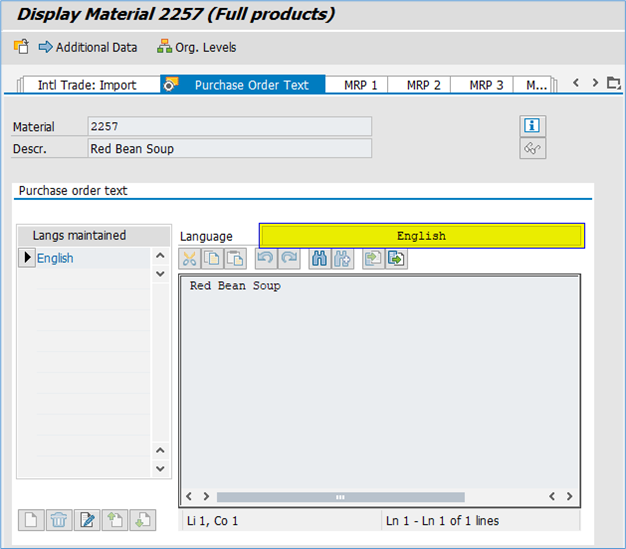
Task: Click the Undo icon
Action: click(266, 259)
